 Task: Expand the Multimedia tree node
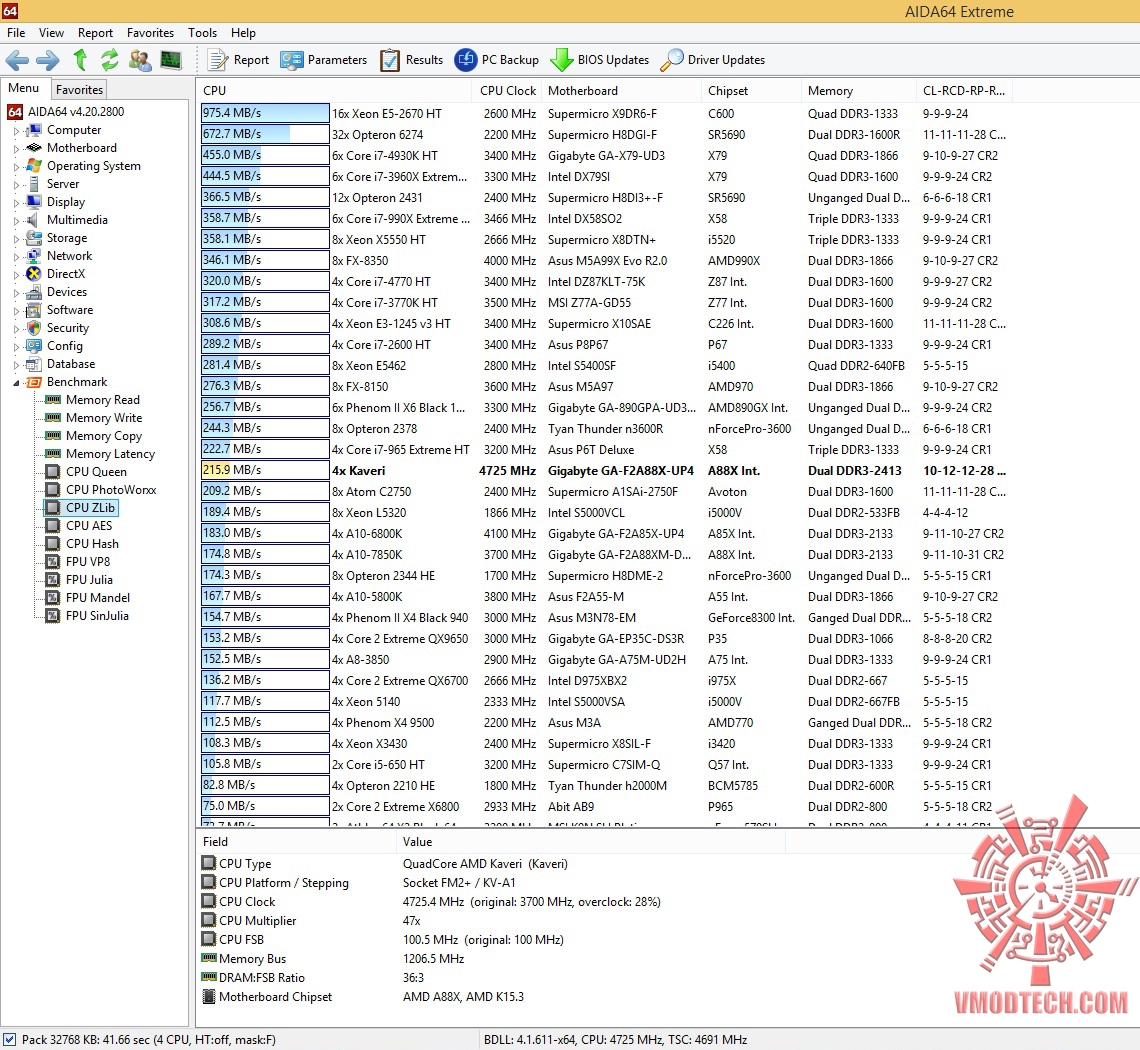click(16, 220)
